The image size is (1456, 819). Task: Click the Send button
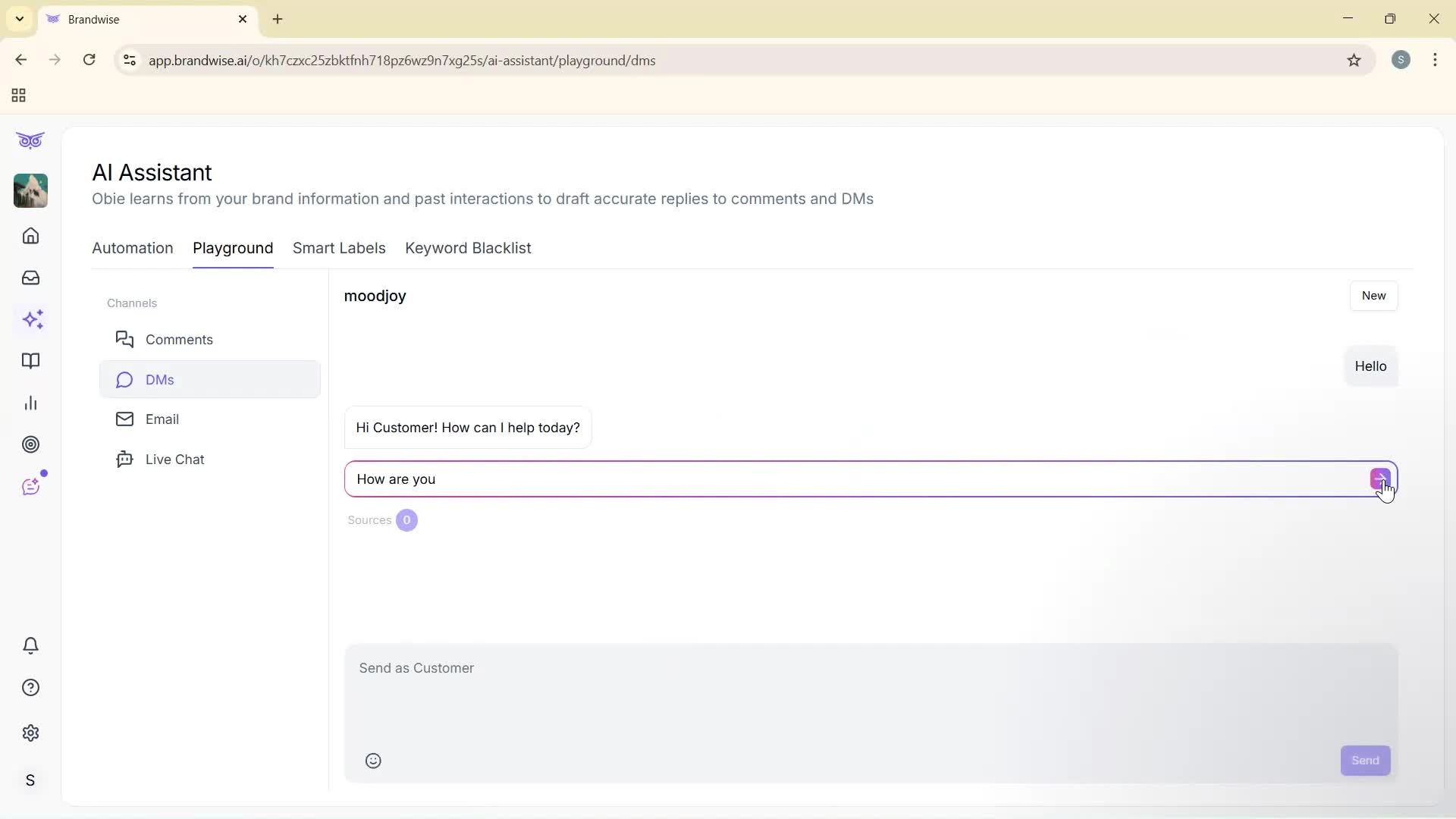[x=1365, y=761]
